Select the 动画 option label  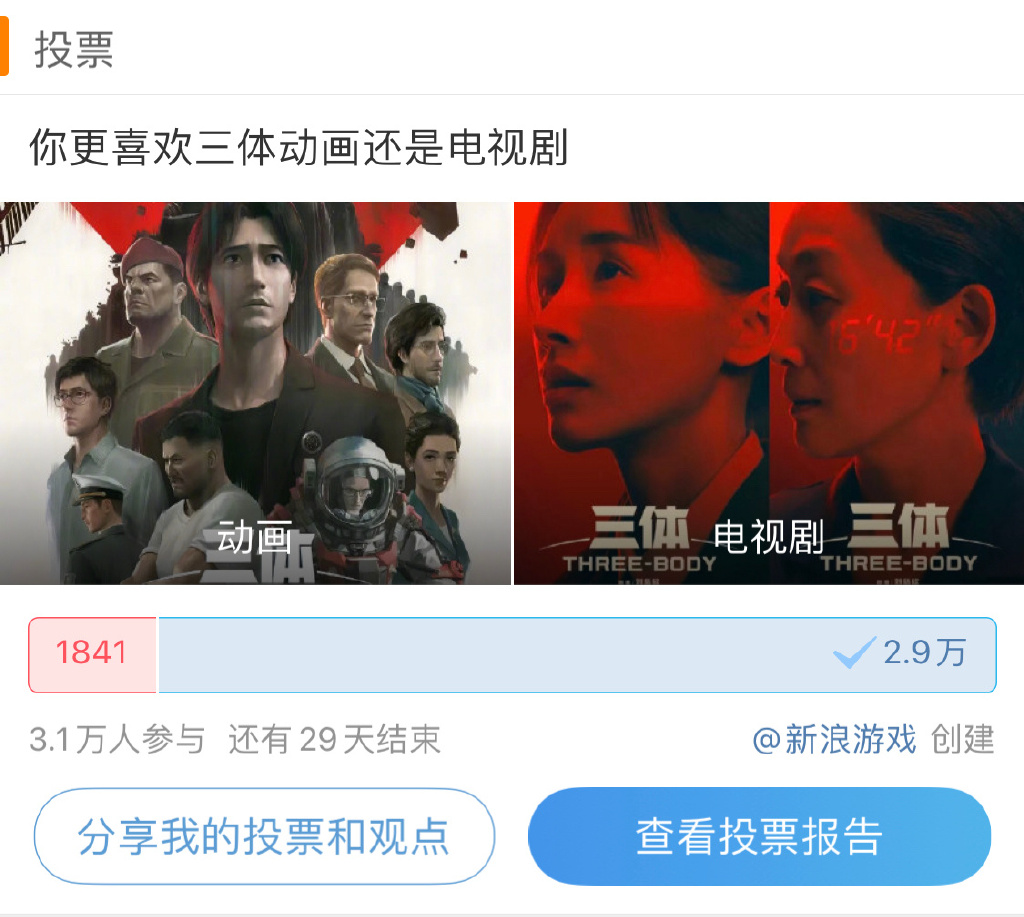tap(255, 538)
